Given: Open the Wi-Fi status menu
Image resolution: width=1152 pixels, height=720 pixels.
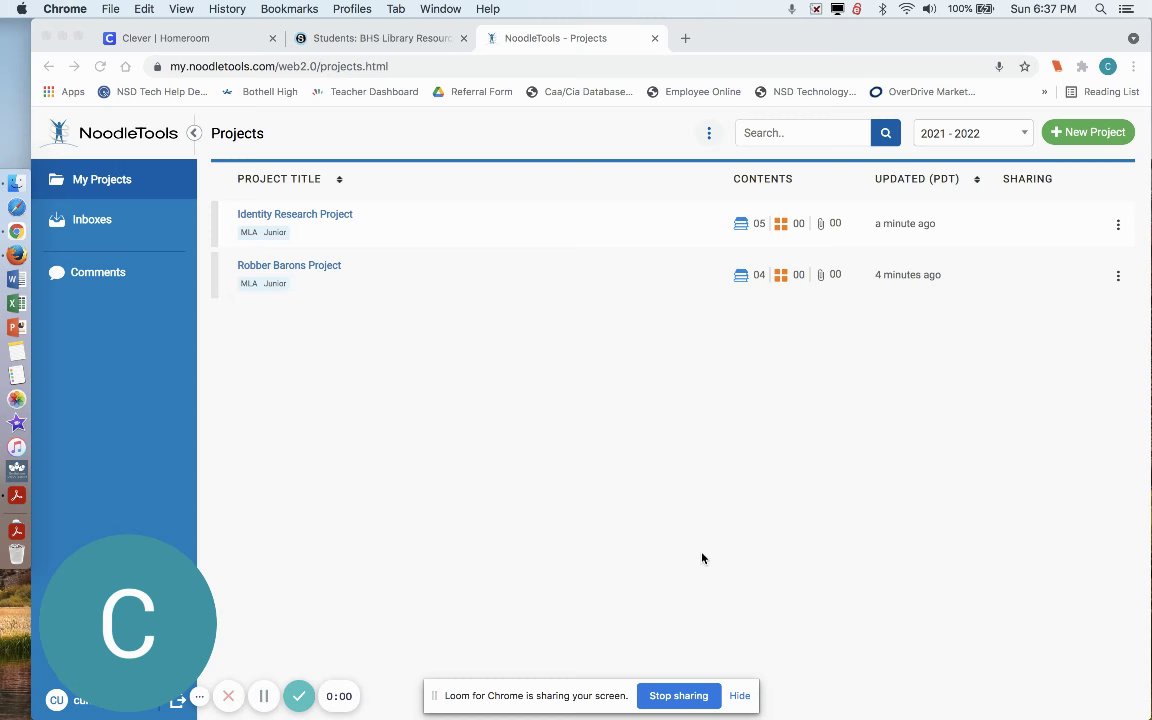Looking at the screenshot, I should click(907, 9).
